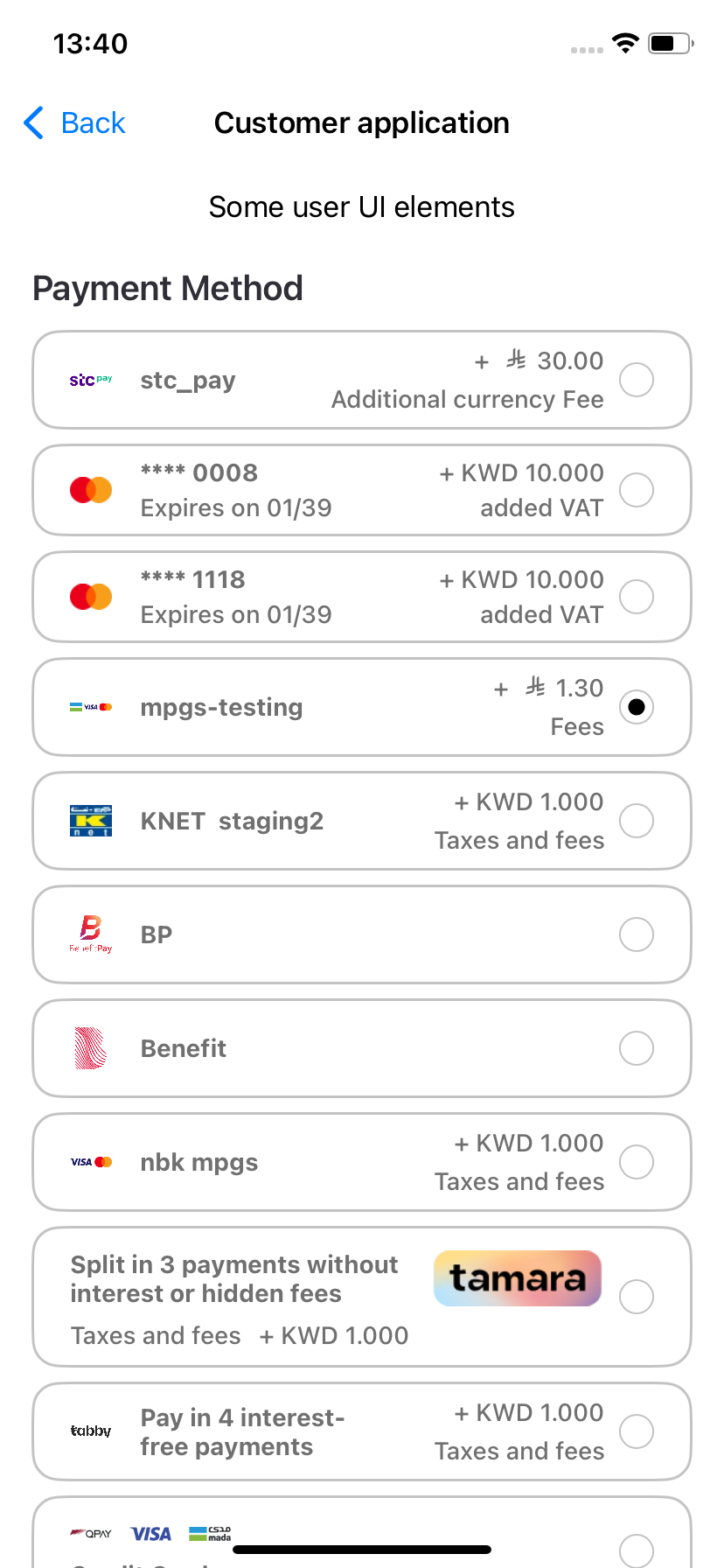Screen dimensions: 724x1568
Task: Choose the KNET staging2 radio button
Action: pos(637,821)
